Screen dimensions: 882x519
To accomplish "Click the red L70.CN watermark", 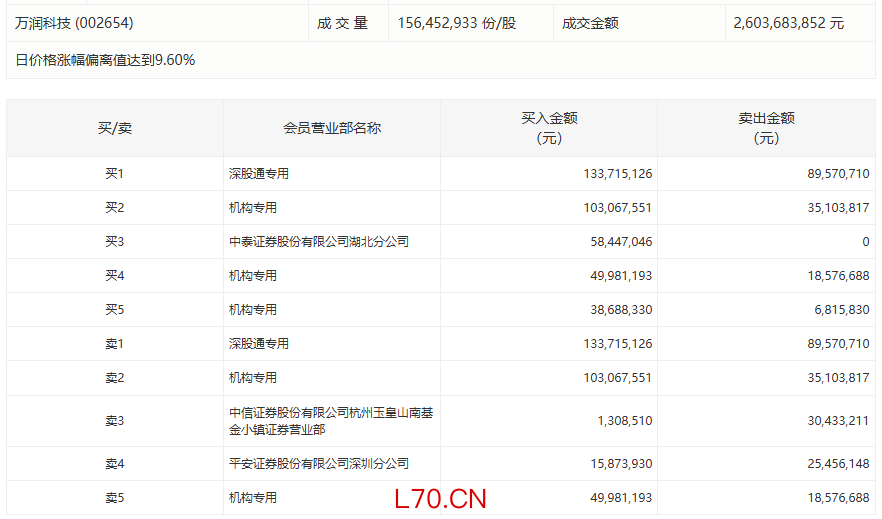I will pyautogui.click(x=440, y=498).
